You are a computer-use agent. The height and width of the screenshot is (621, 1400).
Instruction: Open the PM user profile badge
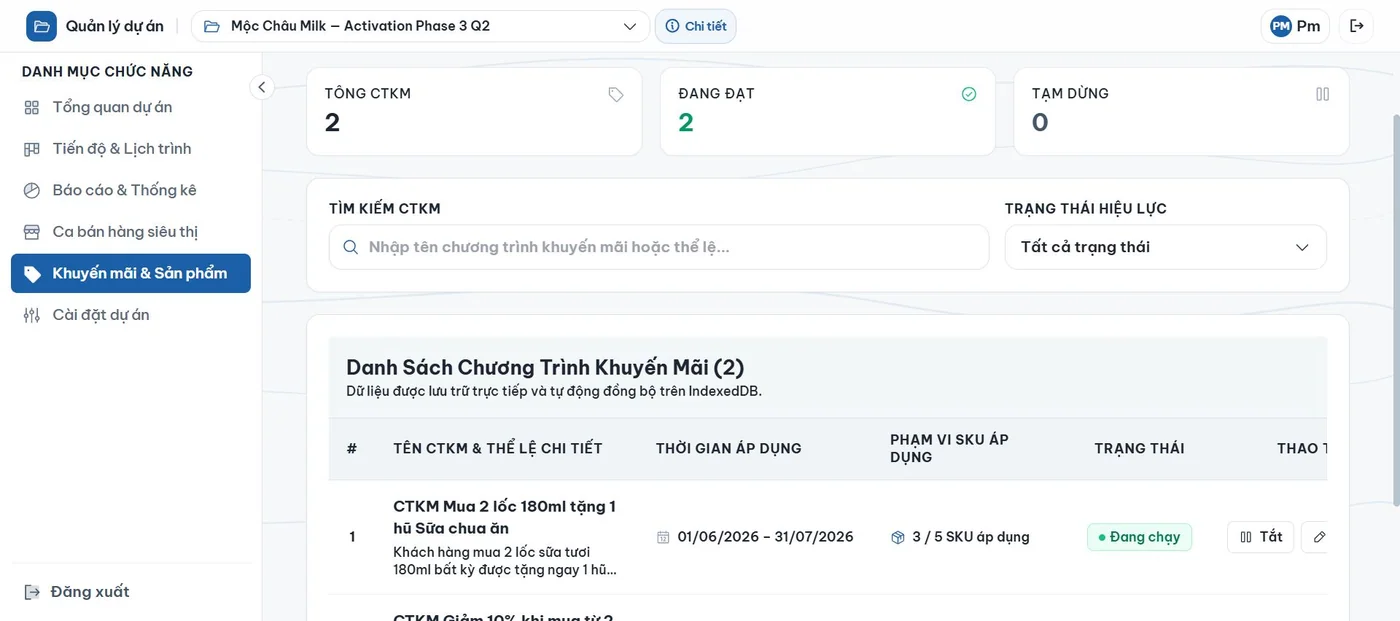coord(1295,26)
